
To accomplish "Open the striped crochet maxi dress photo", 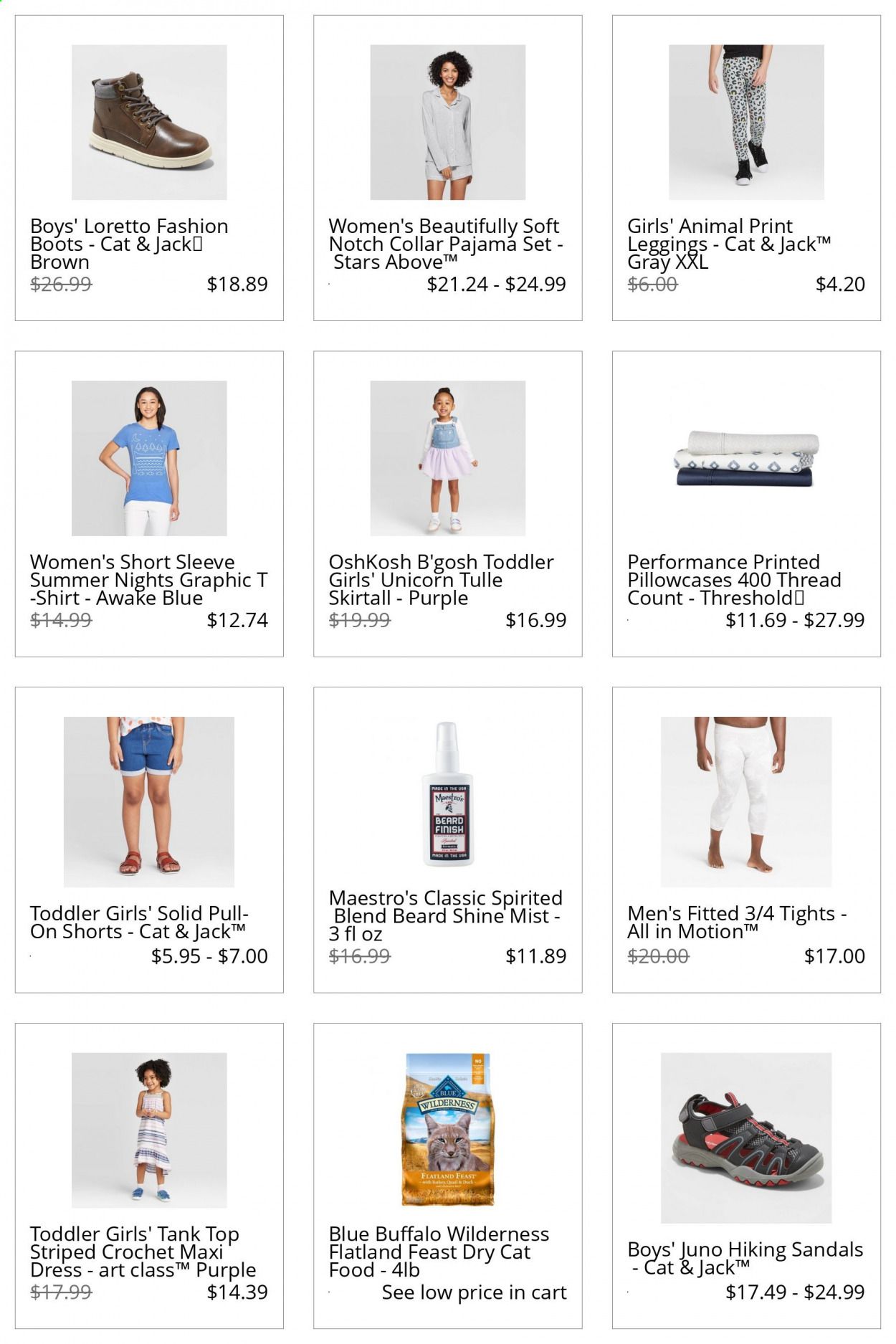I will (149, 1130).
